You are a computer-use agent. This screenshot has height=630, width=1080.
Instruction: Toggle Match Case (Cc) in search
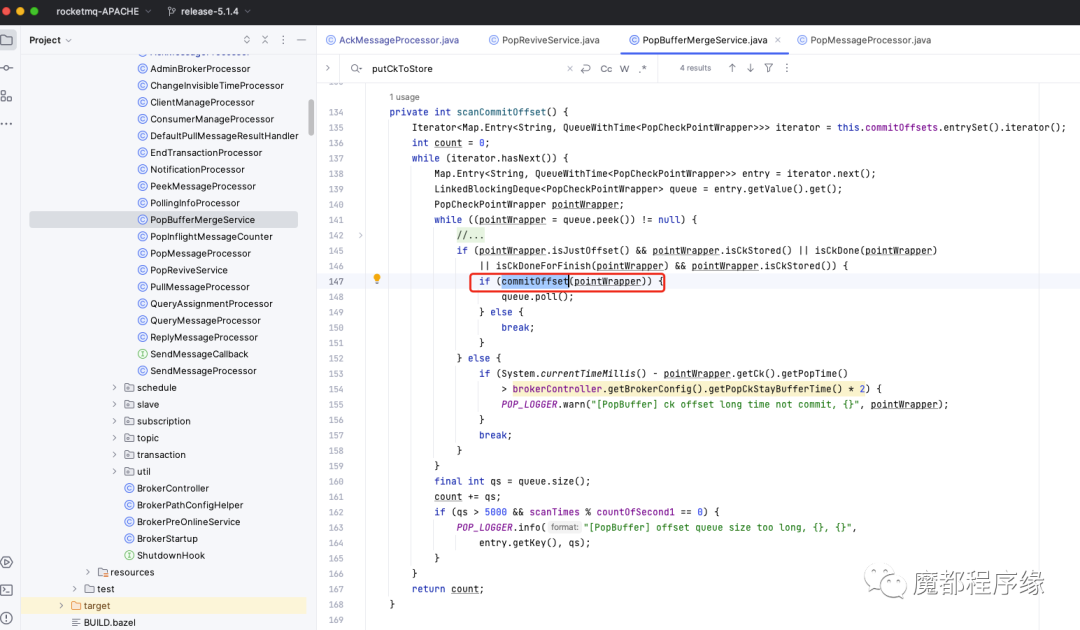point(606,68)
